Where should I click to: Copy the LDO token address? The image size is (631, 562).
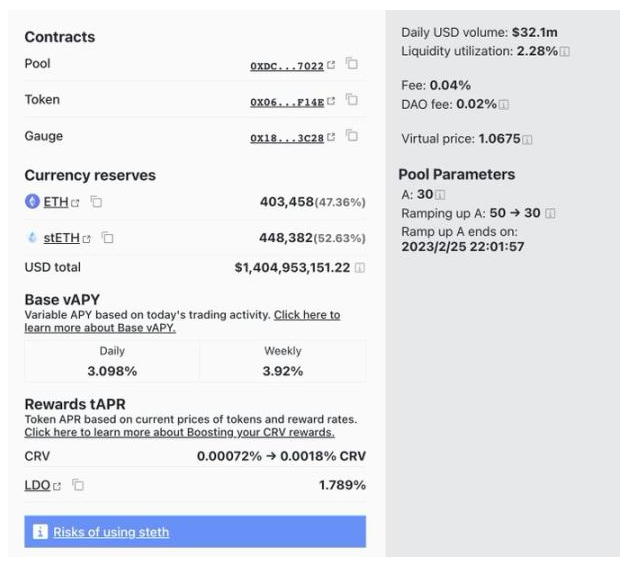point(78,485)
